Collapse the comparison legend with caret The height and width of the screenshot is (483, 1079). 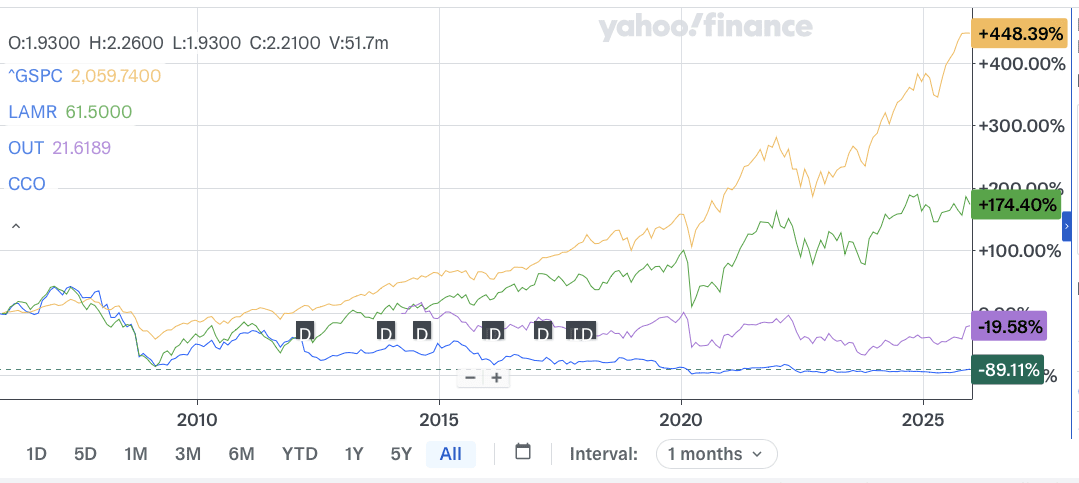(15, 227)
